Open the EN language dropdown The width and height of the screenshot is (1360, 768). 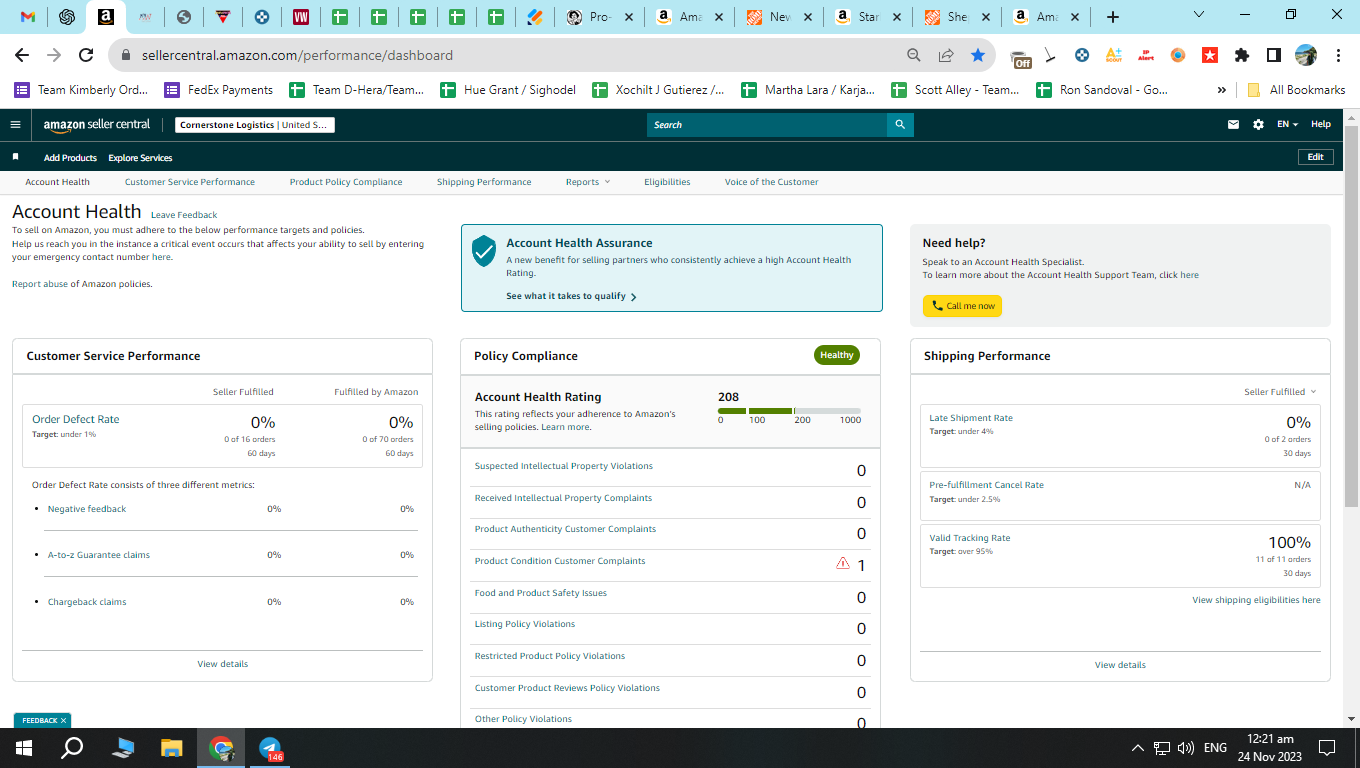tap(1287, 125)
